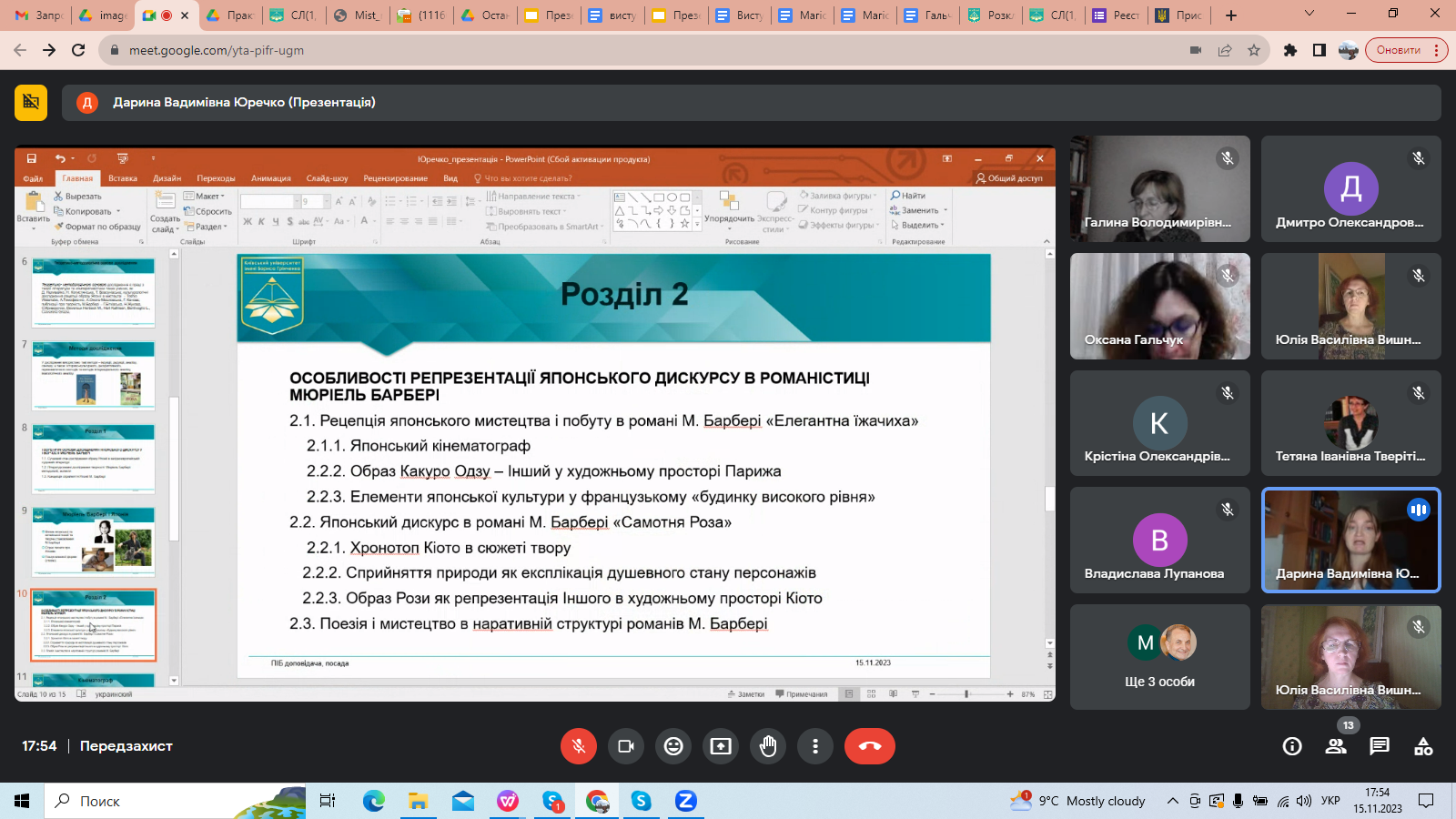
Task: Raise your hand in the meeting
Action: [x=768, y=746]
